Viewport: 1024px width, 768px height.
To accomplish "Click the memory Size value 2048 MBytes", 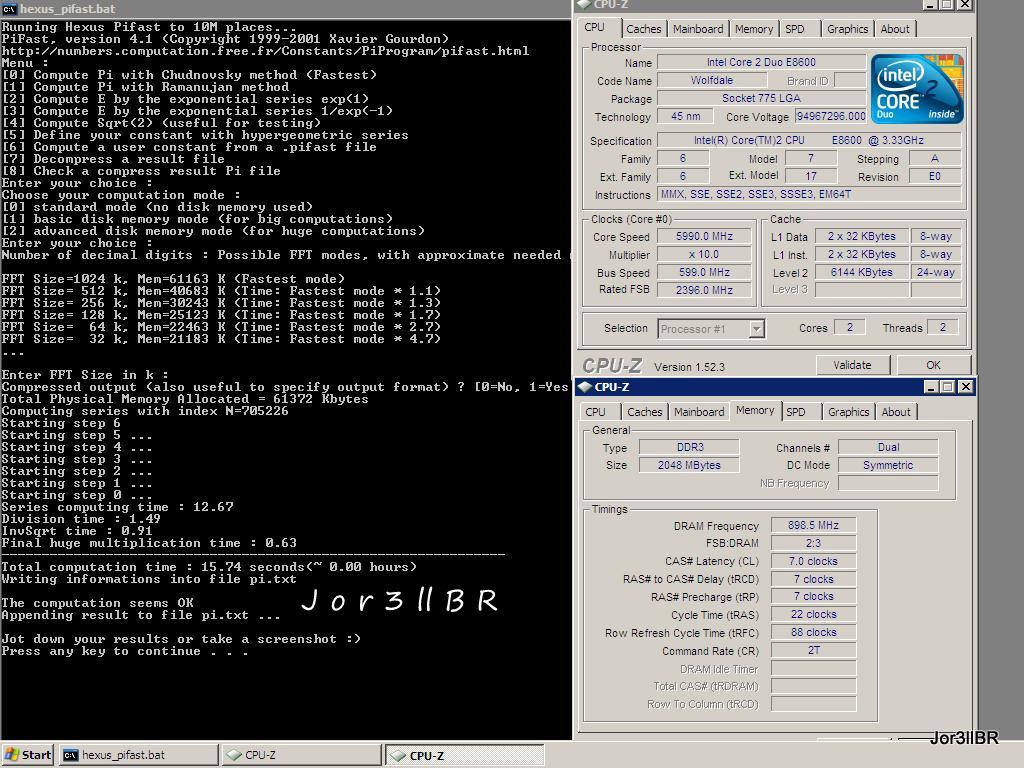I will point(690,465).
